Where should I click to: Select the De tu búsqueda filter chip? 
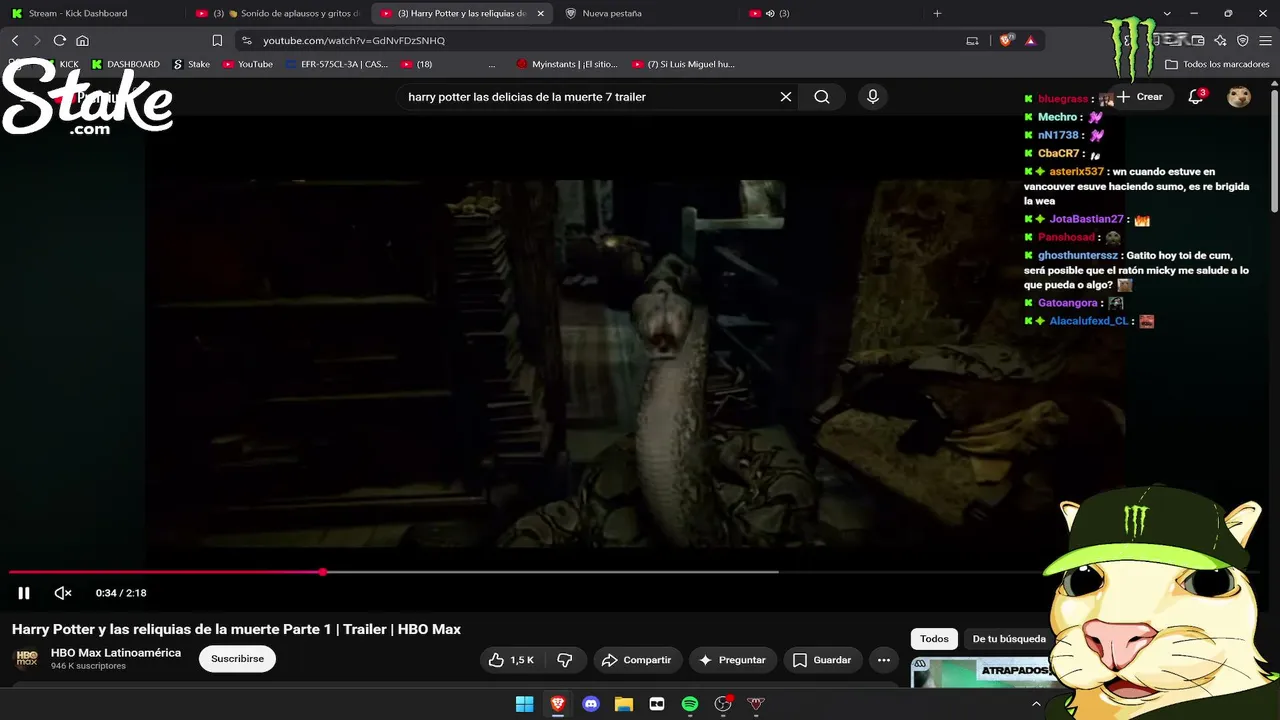(x=1009, y=639)
